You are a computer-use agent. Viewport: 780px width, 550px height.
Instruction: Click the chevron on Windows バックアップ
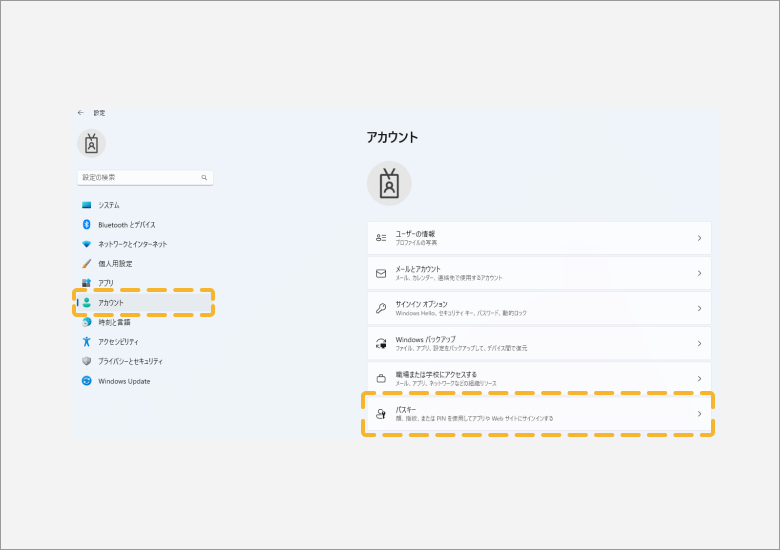pyautogui.click(x=699, y=344)
